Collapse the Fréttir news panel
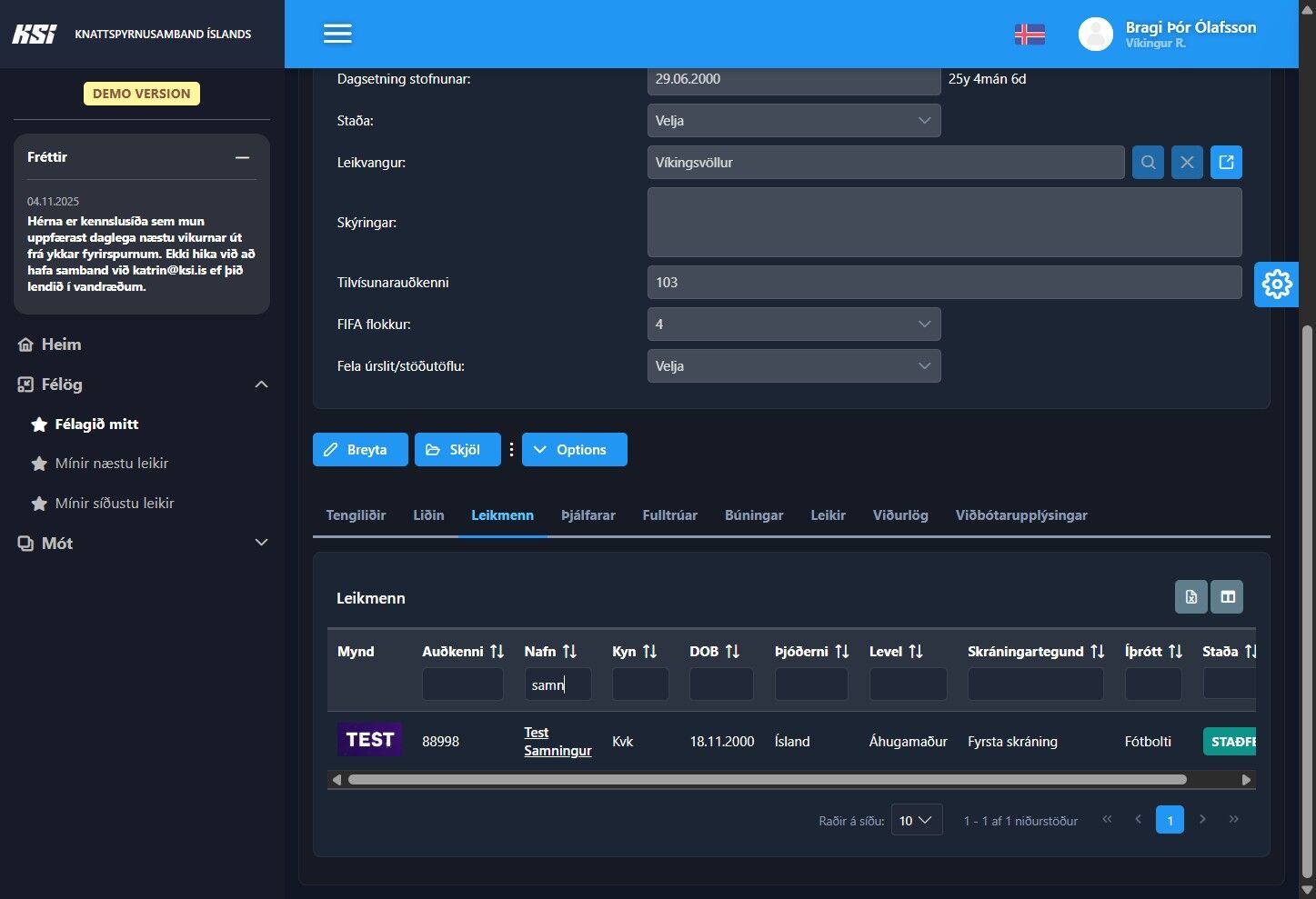Viewport: 1316px width, 899px height. coord(242,157)
